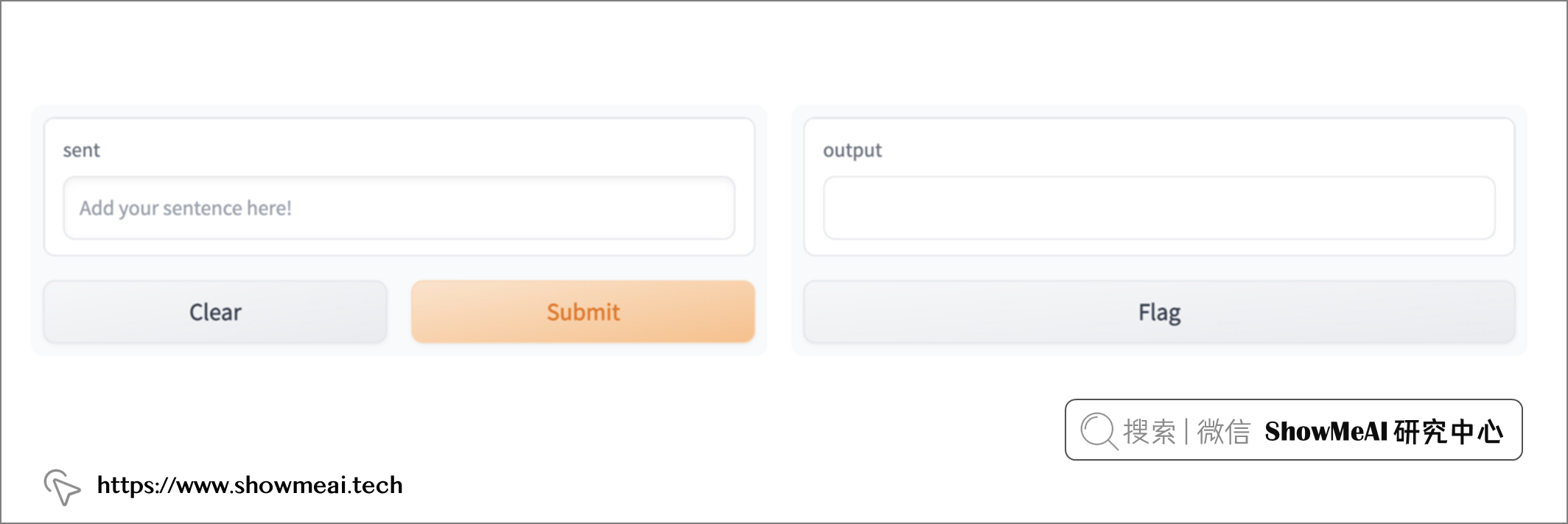Screen dimensions: 1568x524
Task: Click the vertical divider between 搜索 and 微信
Action: pos(1186,431)
